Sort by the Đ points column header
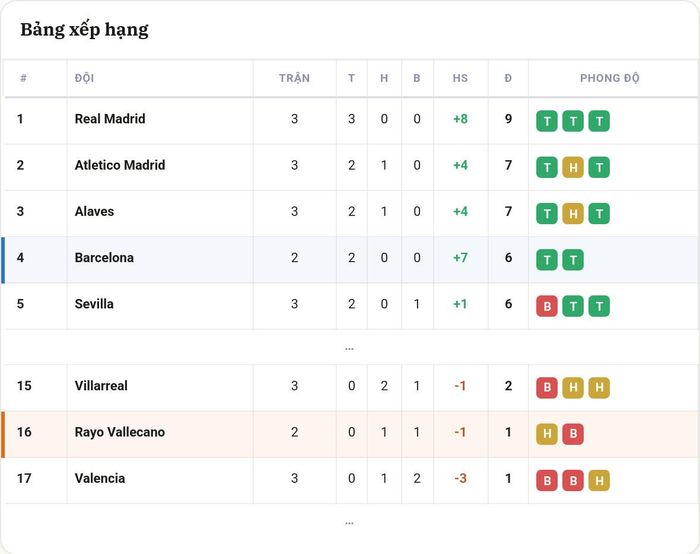700x554 pixels. (508, 78)
